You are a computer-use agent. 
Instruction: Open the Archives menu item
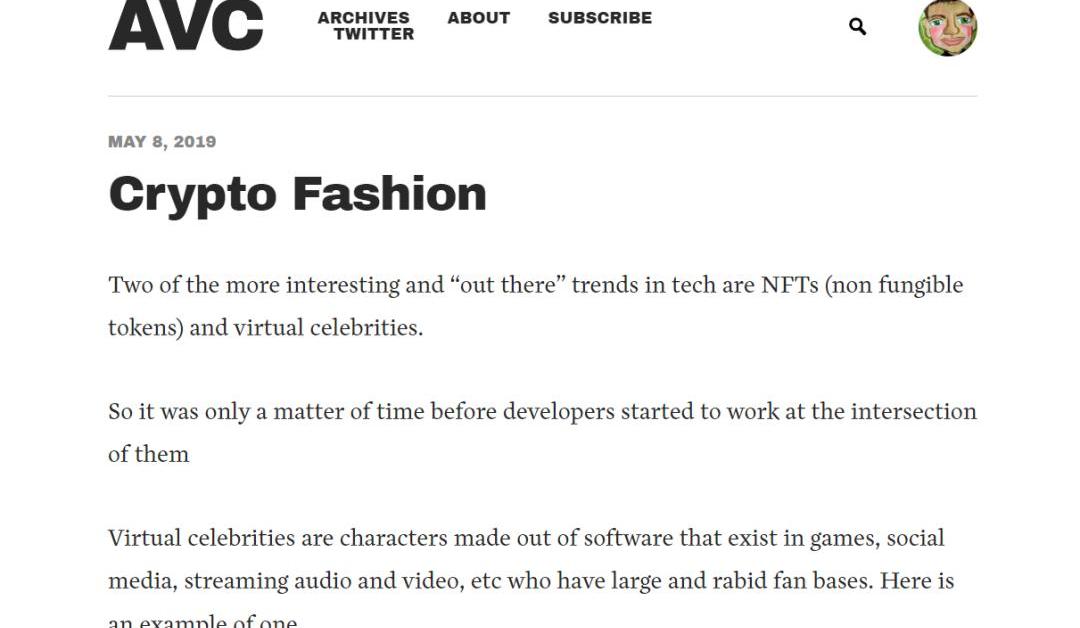click(x=363, y=18)
